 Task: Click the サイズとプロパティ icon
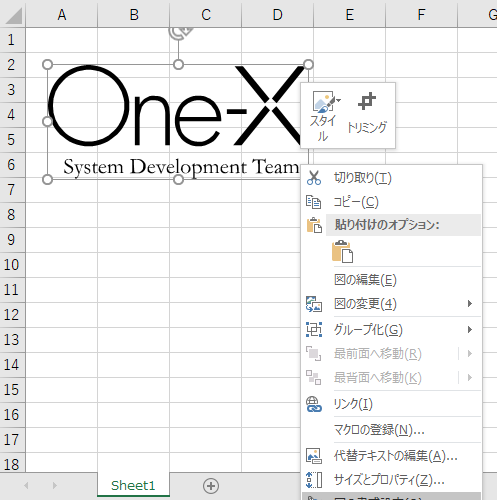point(314,480)
